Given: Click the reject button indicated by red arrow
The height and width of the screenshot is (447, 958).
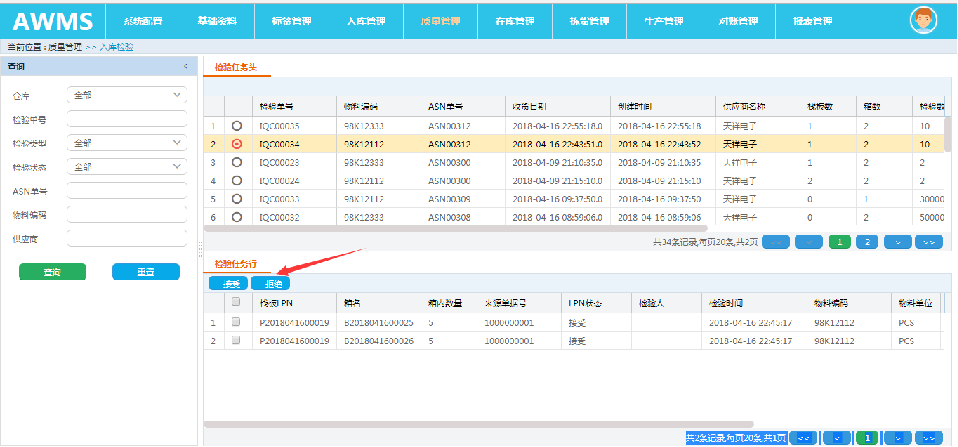Looking at the screenshot, I should (x=267, y=284).
